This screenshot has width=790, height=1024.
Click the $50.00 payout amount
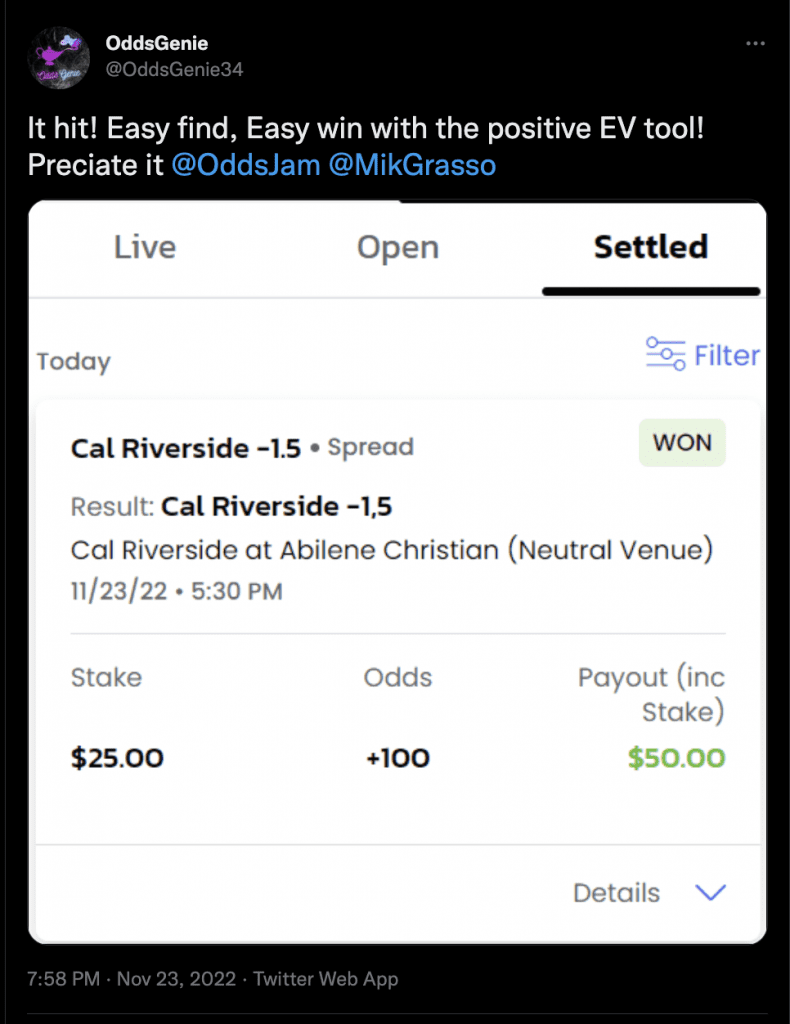676,758
